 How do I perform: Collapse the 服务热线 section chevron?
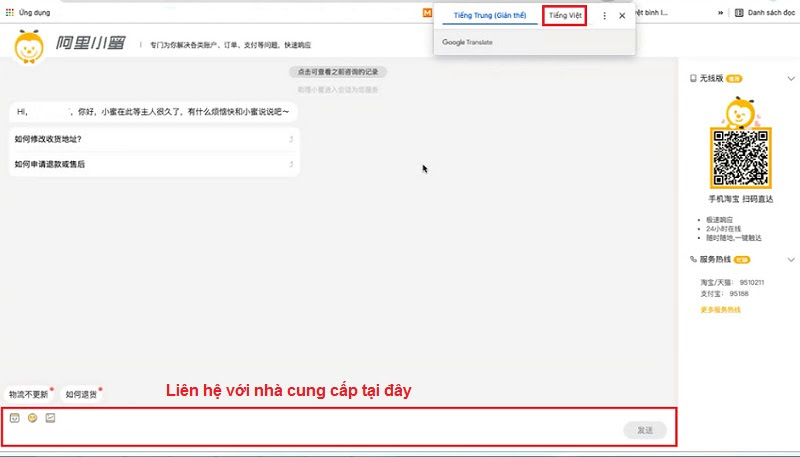790,259
